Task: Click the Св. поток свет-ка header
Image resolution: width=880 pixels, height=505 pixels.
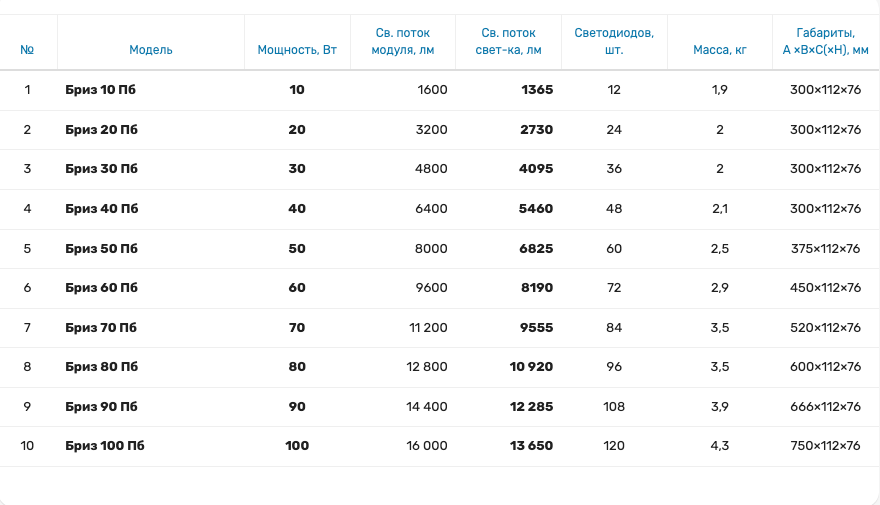Action: pyautogui.click(x=508, y=41)
